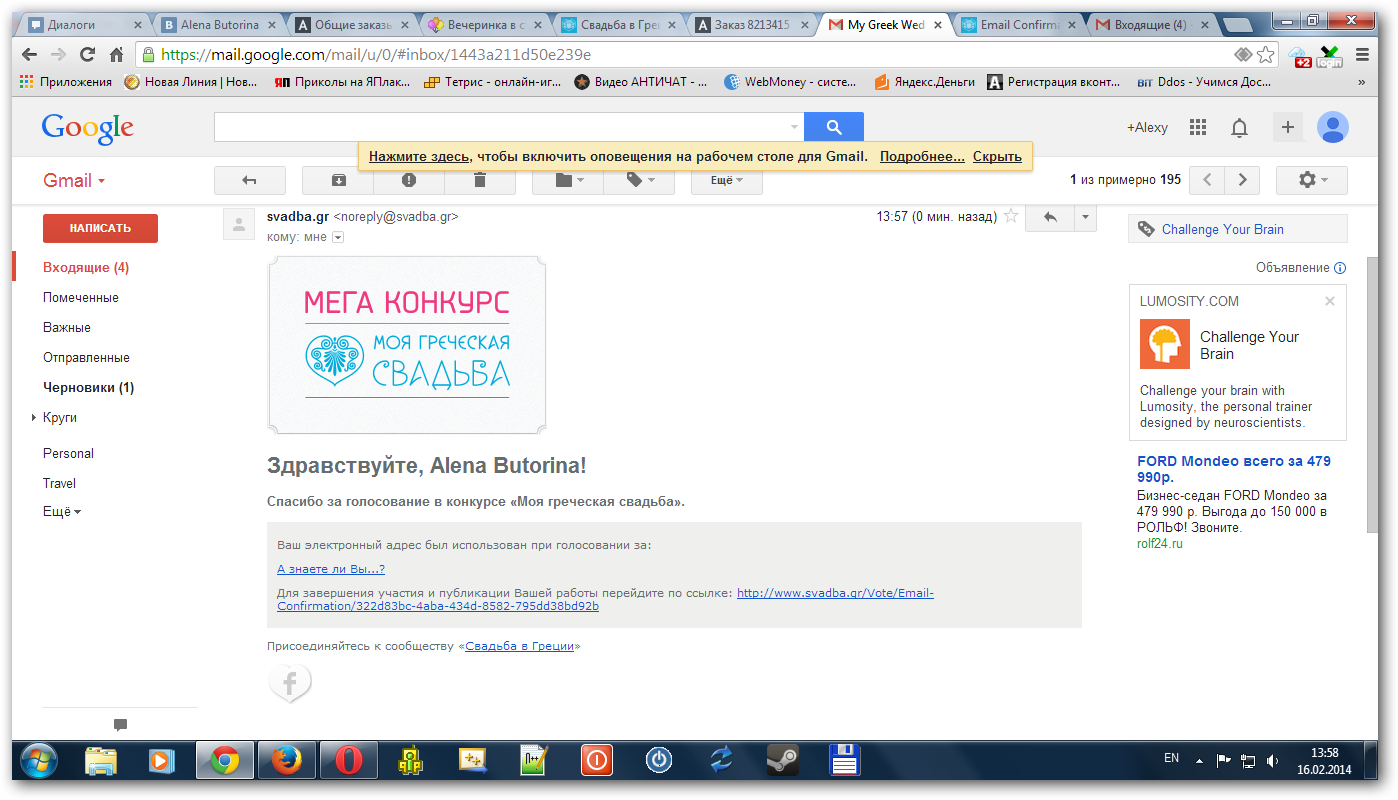
Task: Archive the open email
Action: coord(338,180)
